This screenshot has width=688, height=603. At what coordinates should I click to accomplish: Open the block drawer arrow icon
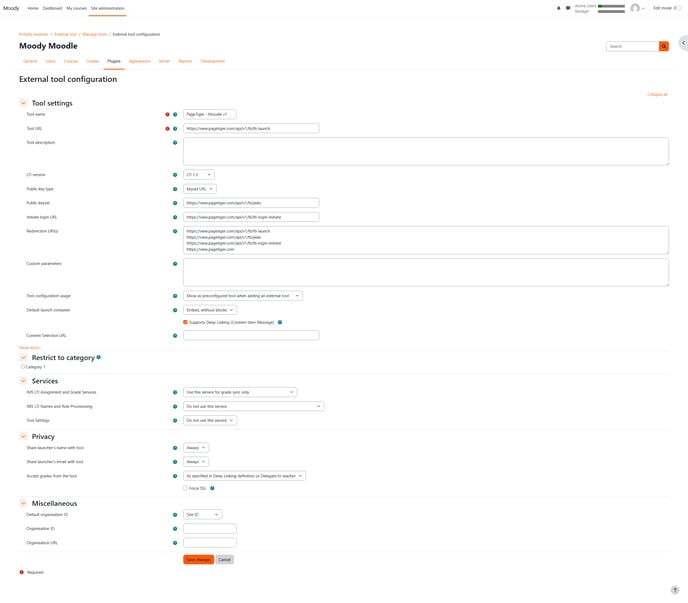click(x=683, y=43)
